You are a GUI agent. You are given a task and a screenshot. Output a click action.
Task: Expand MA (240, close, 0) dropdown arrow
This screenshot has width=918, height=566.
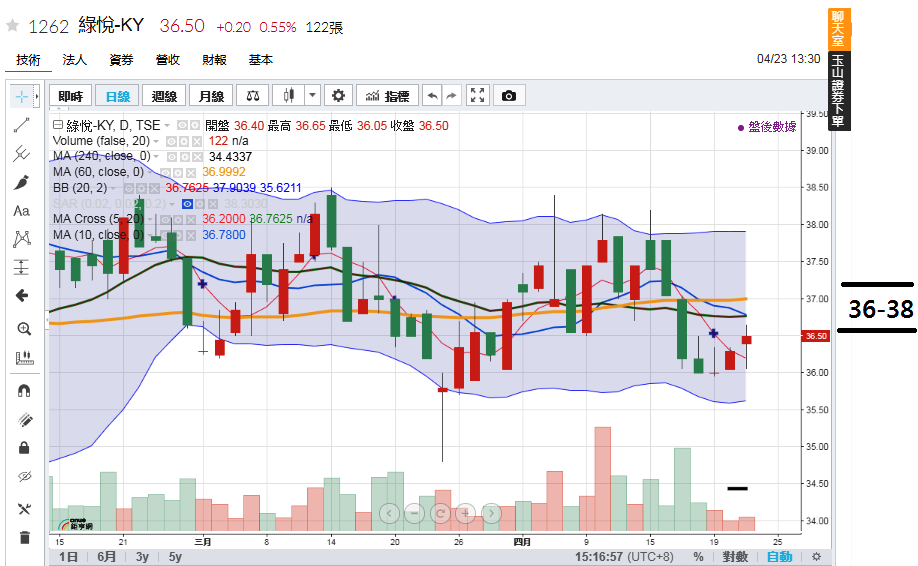coord(156,157)
